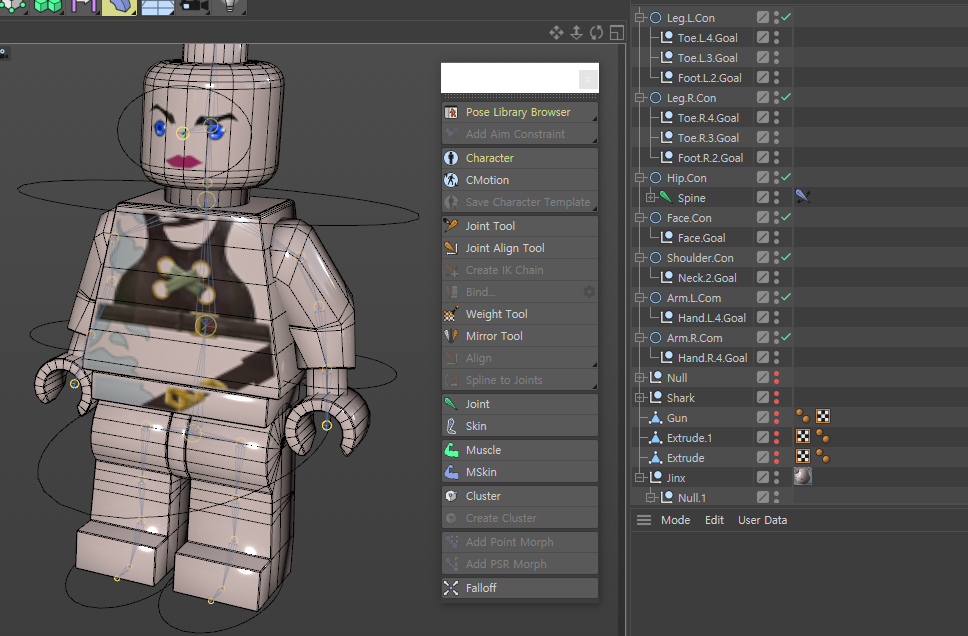Click the green Joint object icon

(451, 404)
